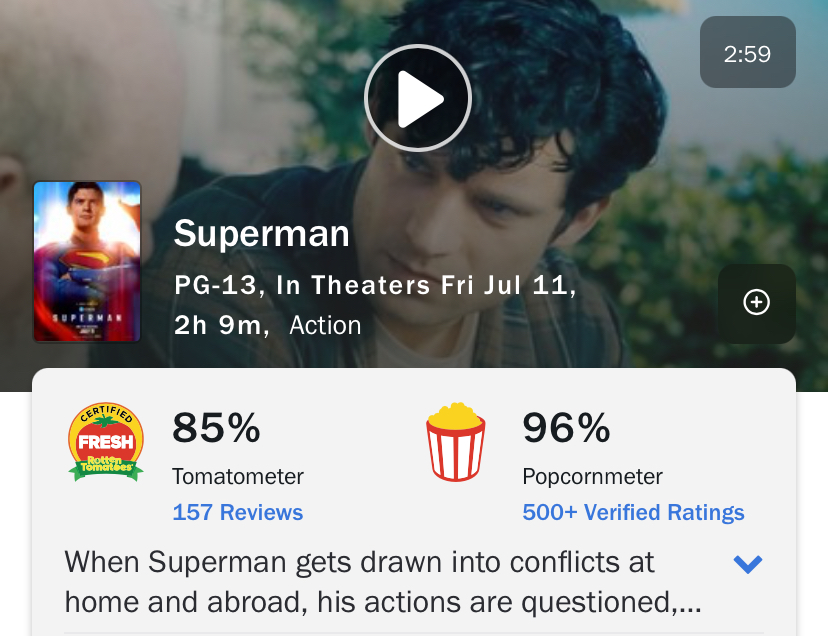Screen dimensions: 828x636
Task: Click the Popcornmeter label text
Action: 592,476
